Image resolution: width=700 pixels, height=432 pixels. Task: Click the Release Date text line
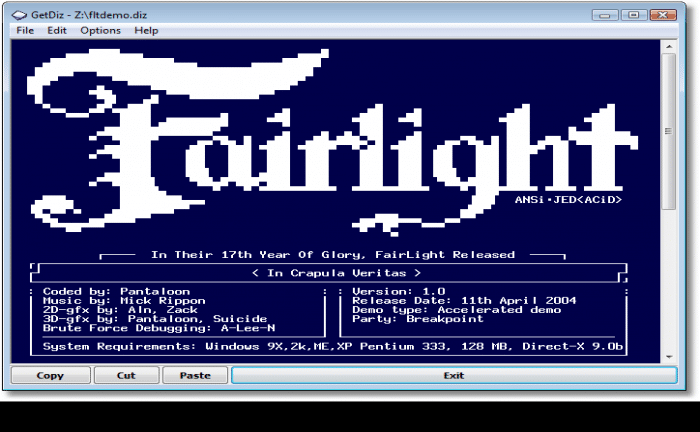point(464,300)
